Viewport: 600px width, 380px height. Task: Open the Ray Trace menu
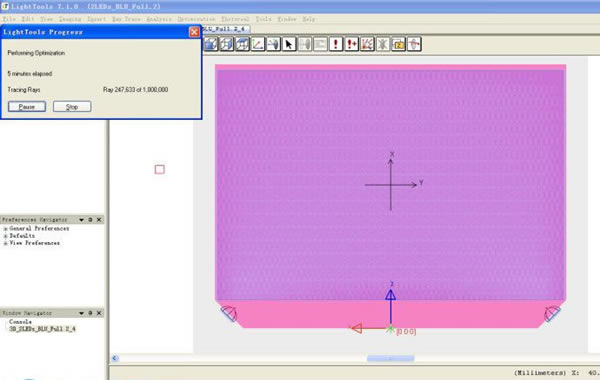click(126, 19)
